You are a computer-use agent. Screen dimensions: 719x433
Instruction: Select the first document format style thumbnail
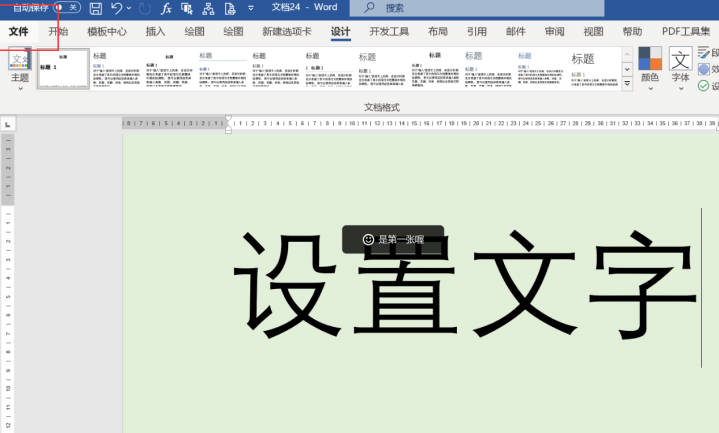pos(63,69)
